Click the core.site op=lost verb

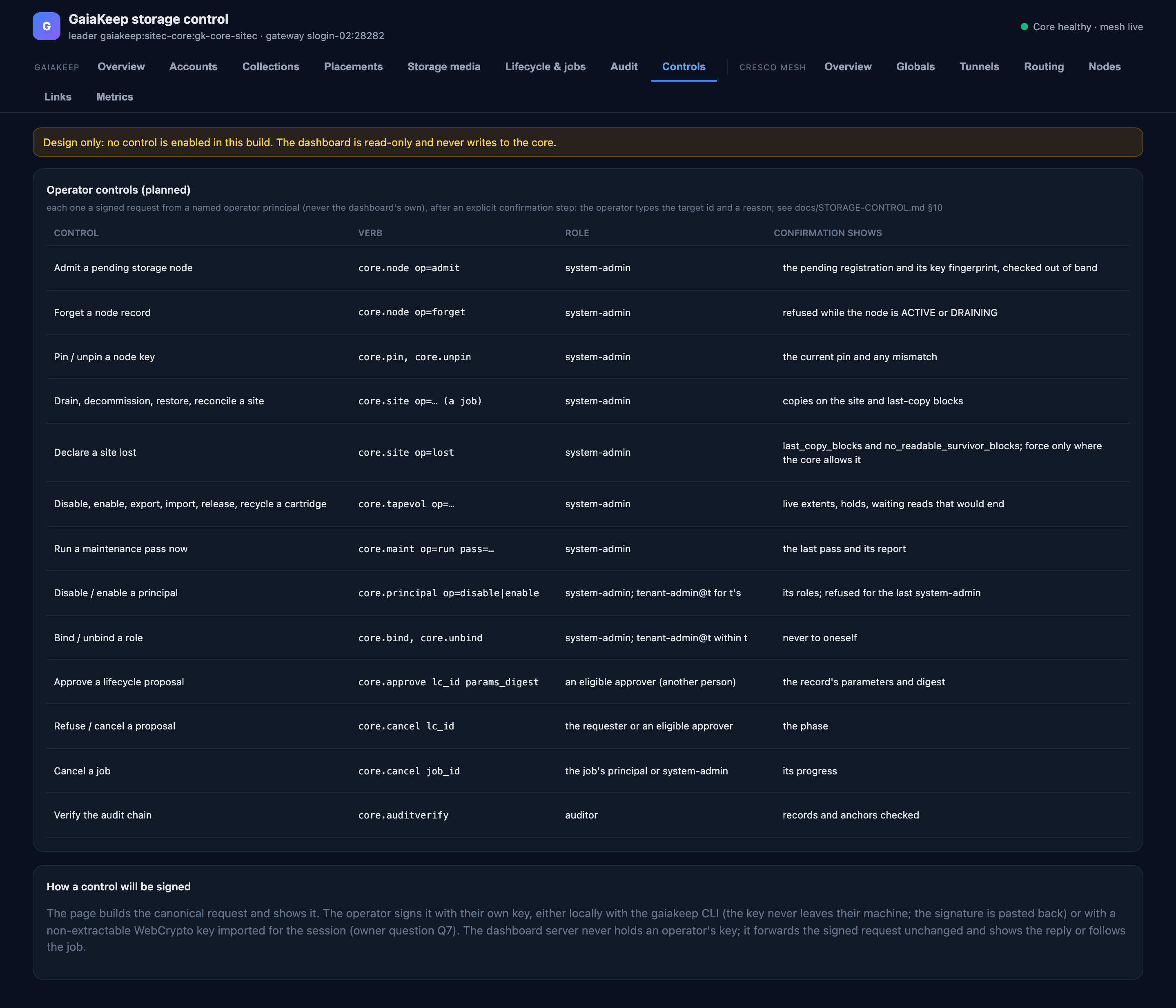point(406,453)
